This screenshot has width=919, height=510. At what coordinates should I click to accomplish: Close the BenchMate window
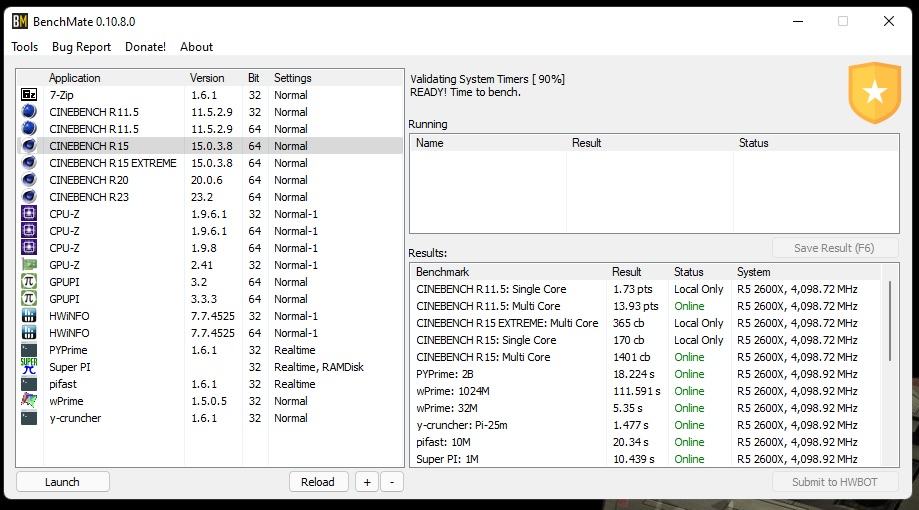(889, 21)
